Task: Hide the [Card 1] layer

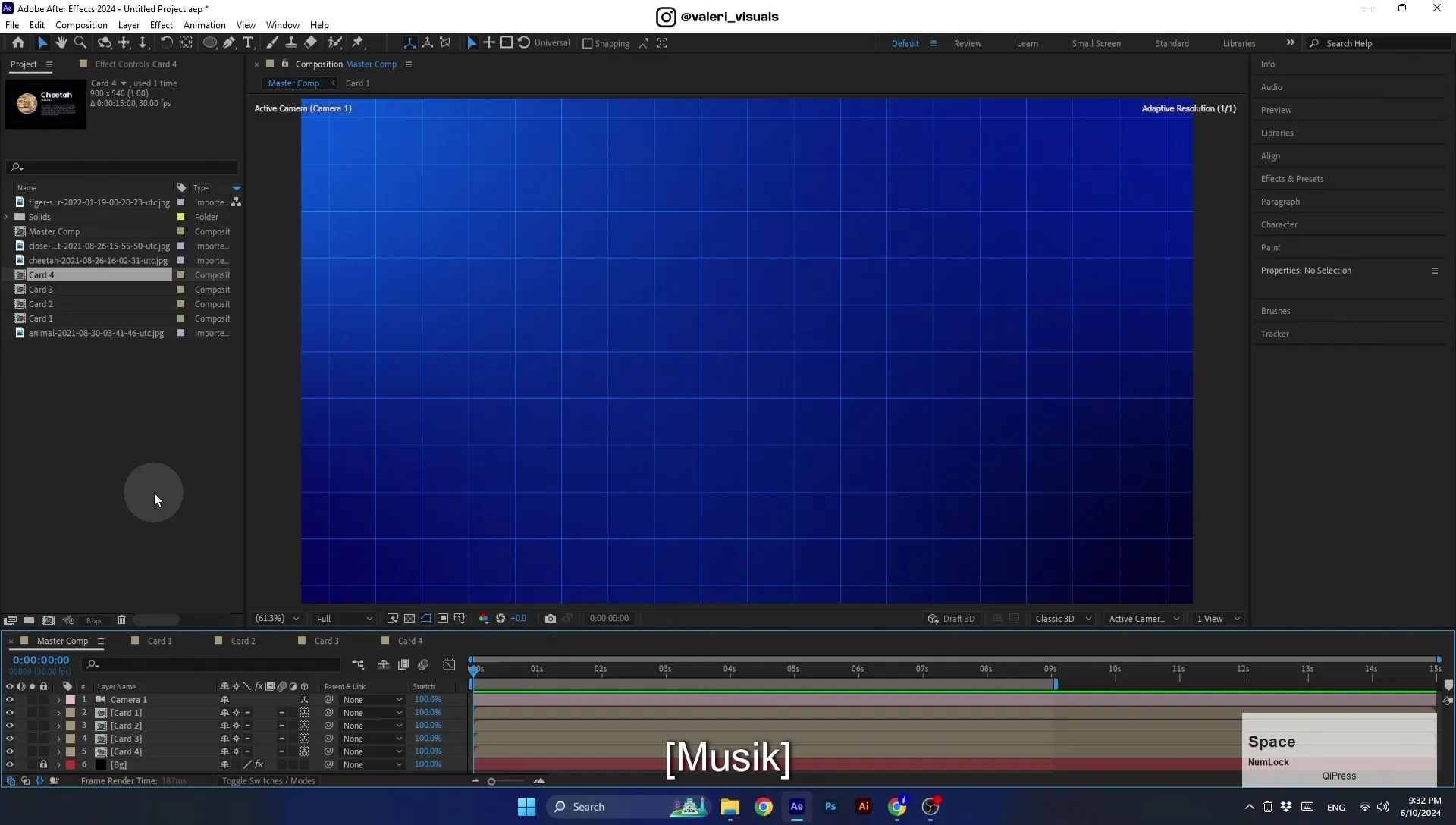Action: click(10, 713)
